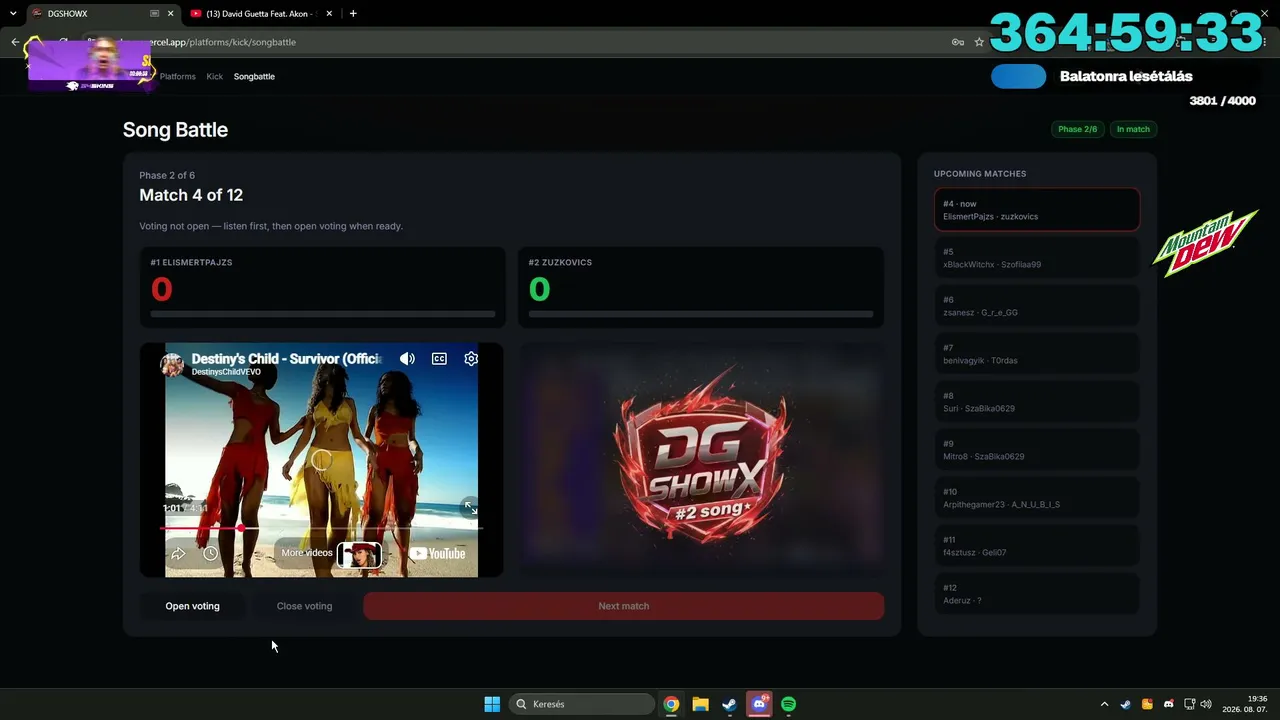Select upcoming match #12 Aderuz
The width and height of the screenshot is (1280, 720).
coord(1037,594)
